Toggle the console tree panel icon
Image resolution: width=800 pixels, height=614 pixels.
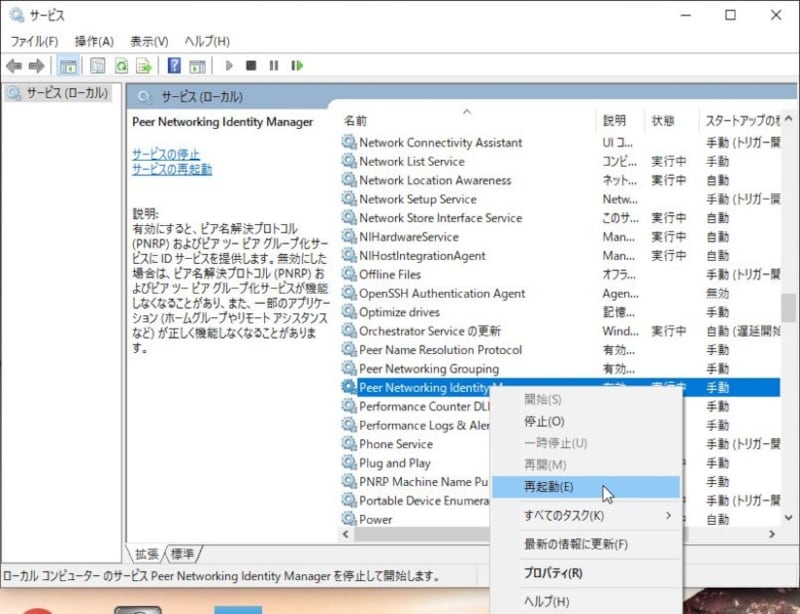[x=67, y=66]
